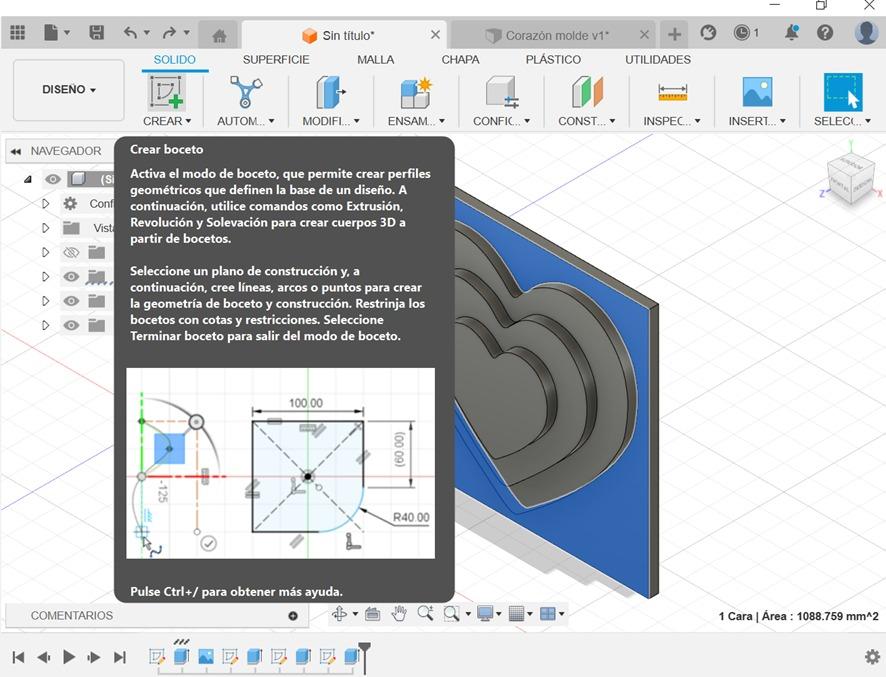Click the Orbit tool in navigation bar
886x677 pixels.
tap(339, 614)
